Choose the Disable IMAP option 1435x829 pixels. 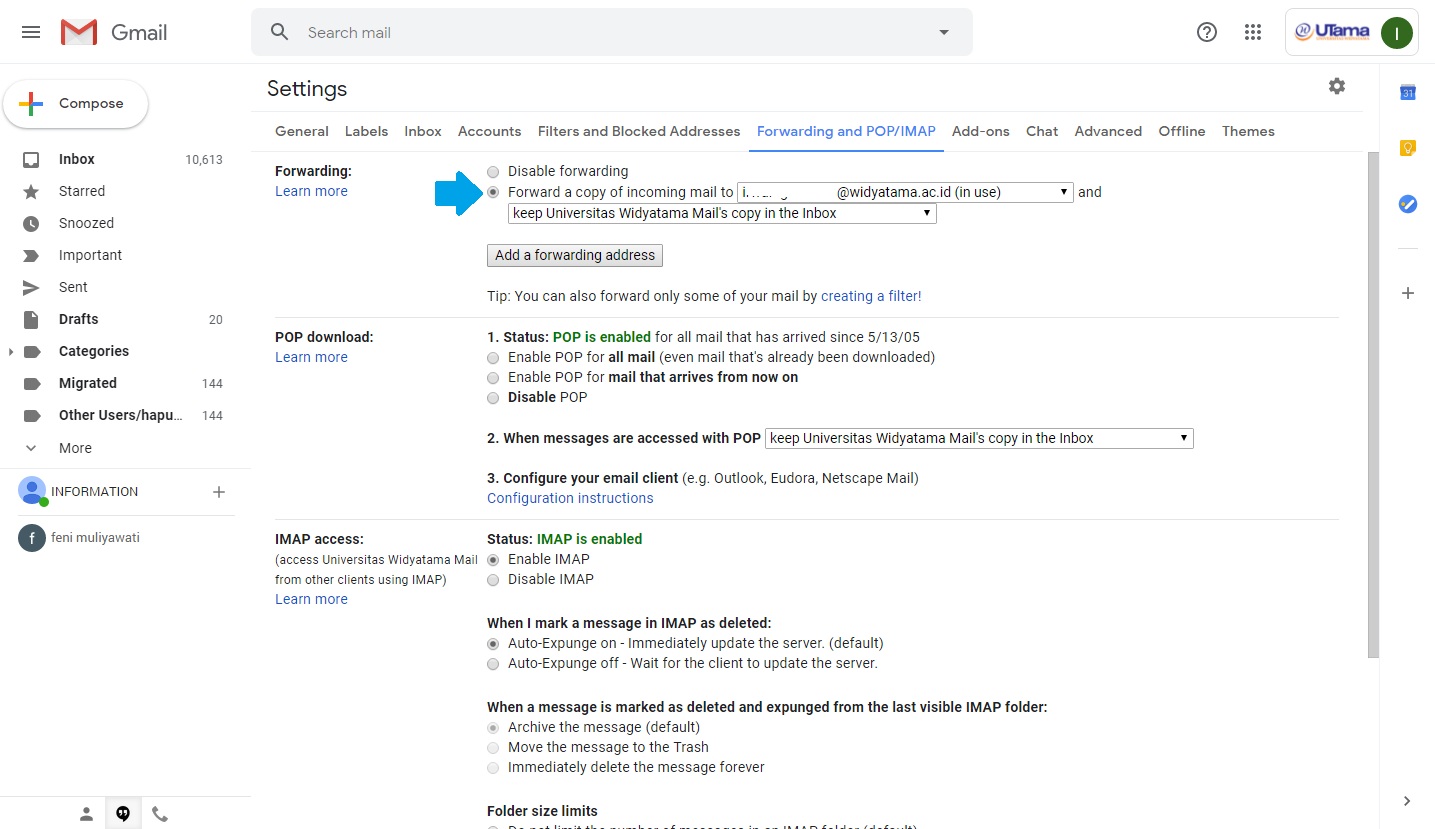click(x=493, y=580)
